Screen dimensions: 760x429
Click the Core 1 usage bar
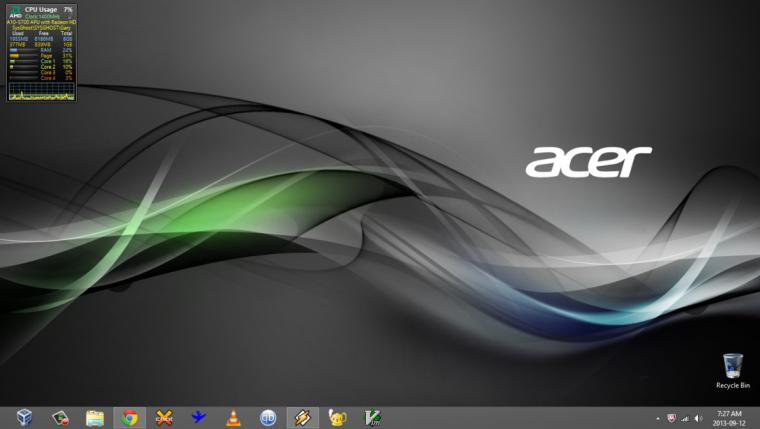24,62
